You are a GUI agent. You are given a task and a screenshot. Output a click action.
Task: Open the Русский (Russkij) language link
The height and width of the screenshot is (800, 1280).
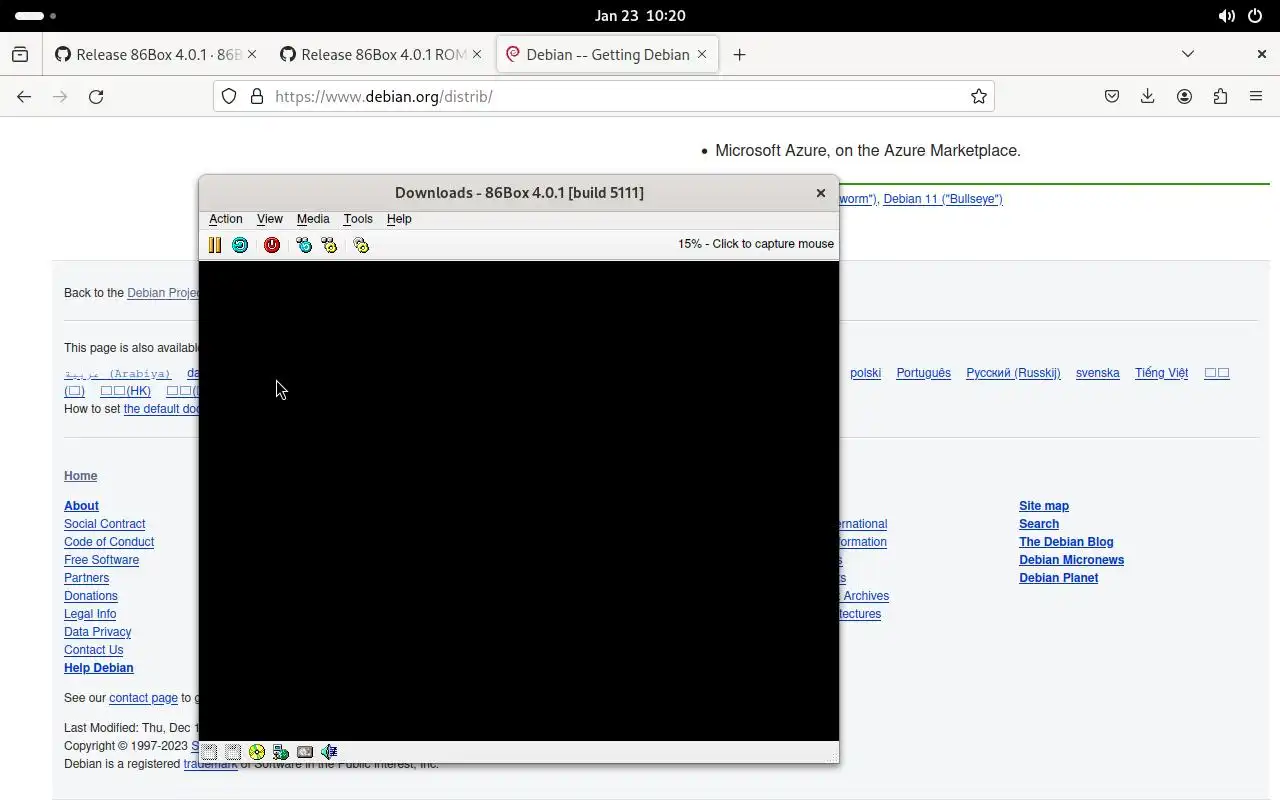coord(1013,373)
